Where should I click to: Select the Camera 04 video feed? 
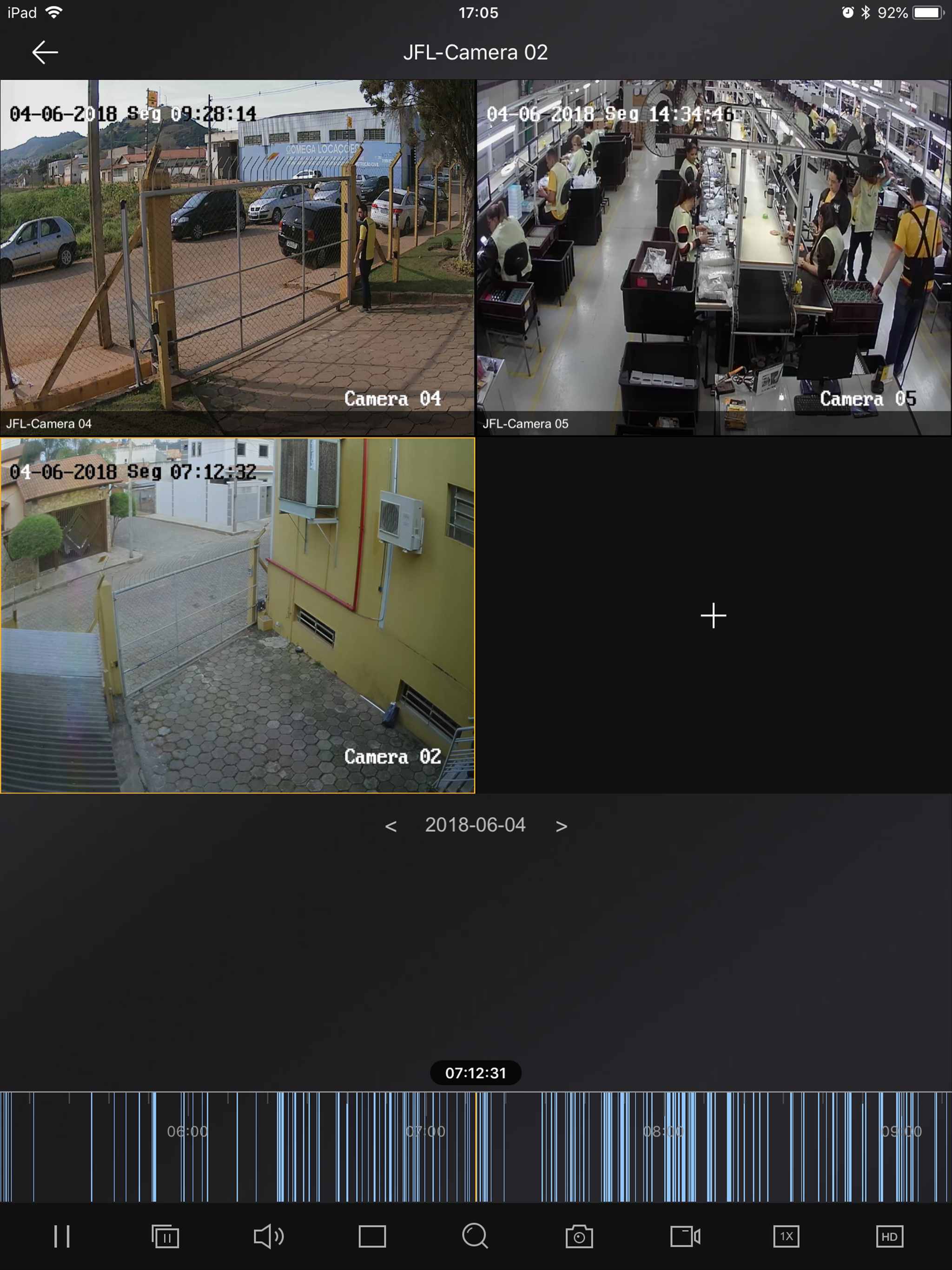[x=237, y=257]
